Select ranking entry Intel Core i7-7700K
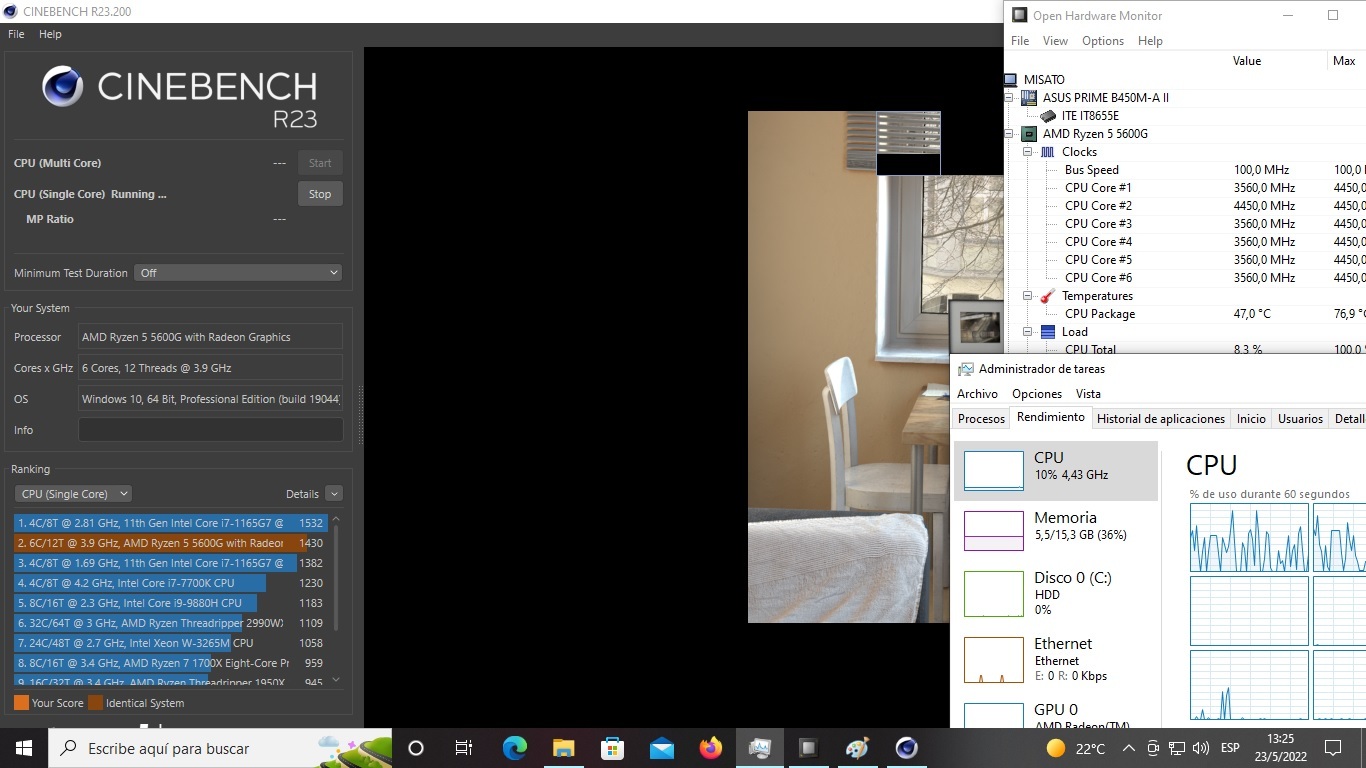1366x768 pixels. (x=169, y=583)
